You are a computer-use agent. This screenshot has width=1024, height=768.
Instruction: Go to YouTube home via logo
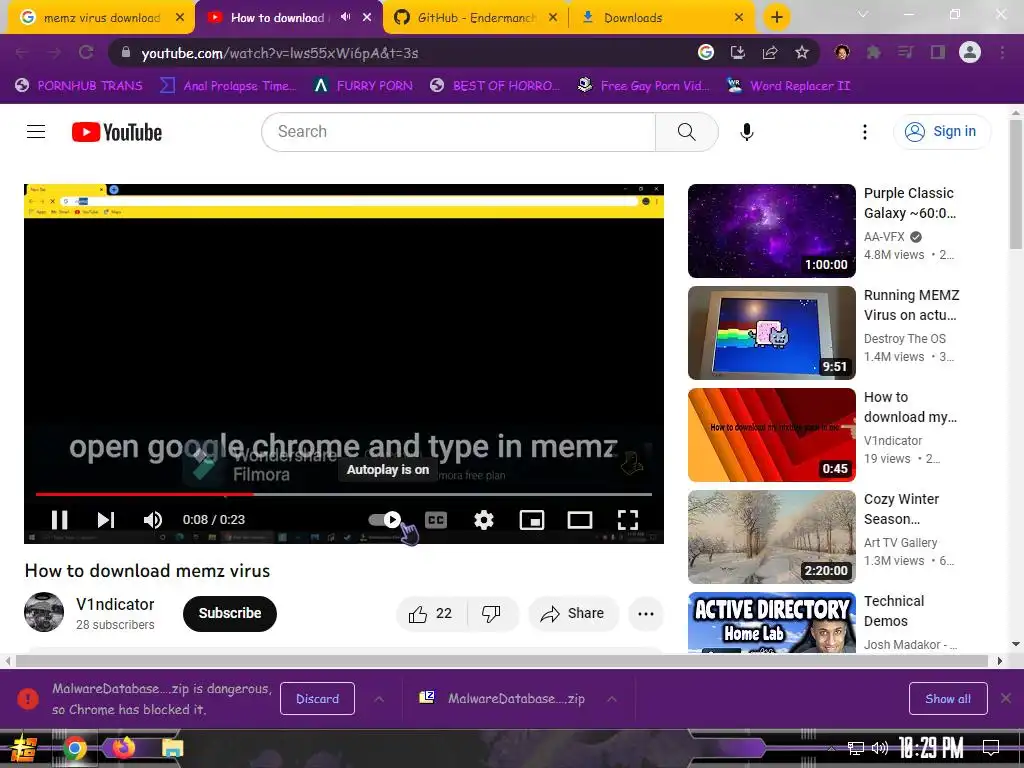tap(117, 132)
